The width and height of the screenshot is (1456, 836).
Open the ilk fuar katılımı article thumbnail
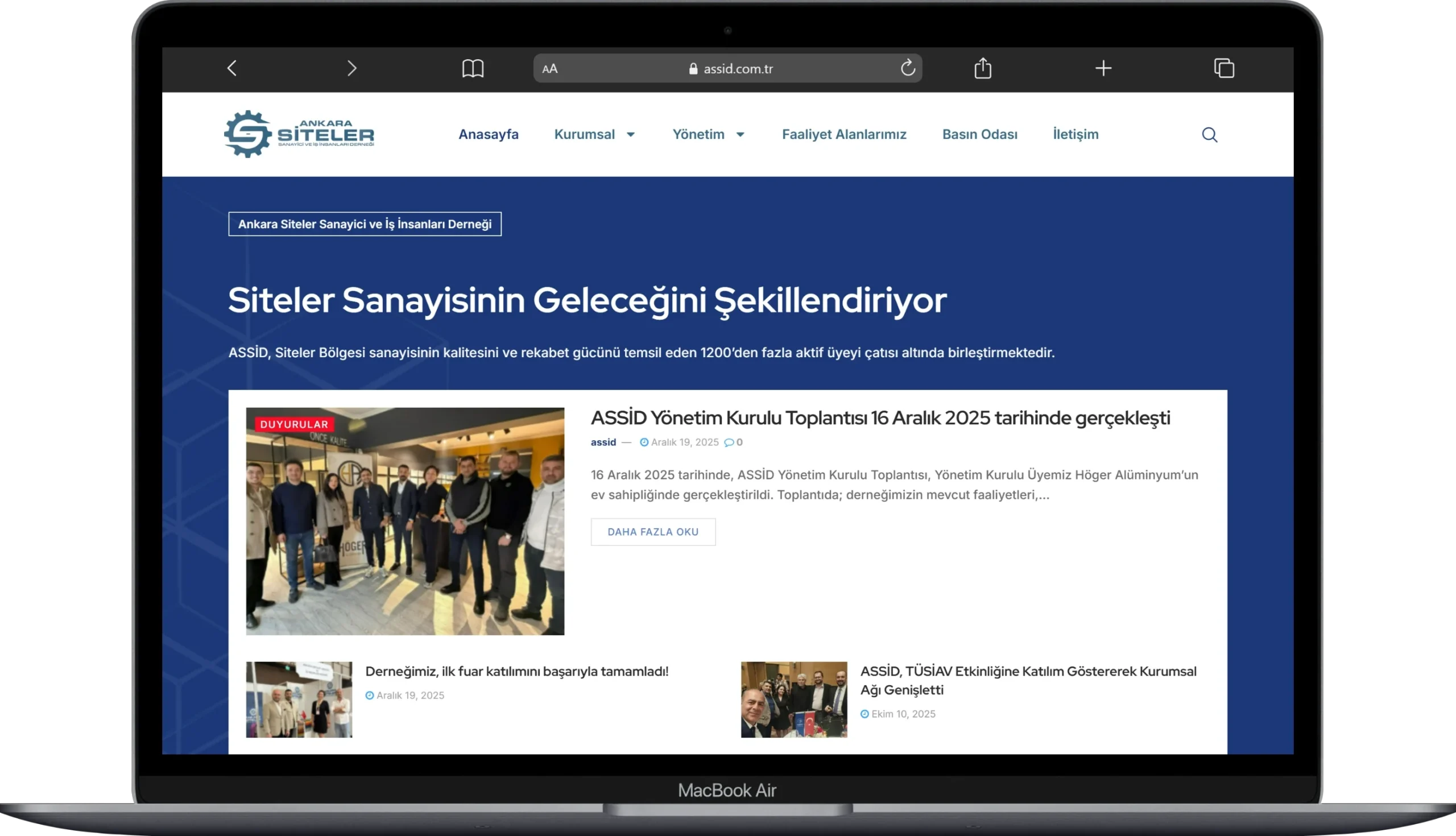click(299, 700)
